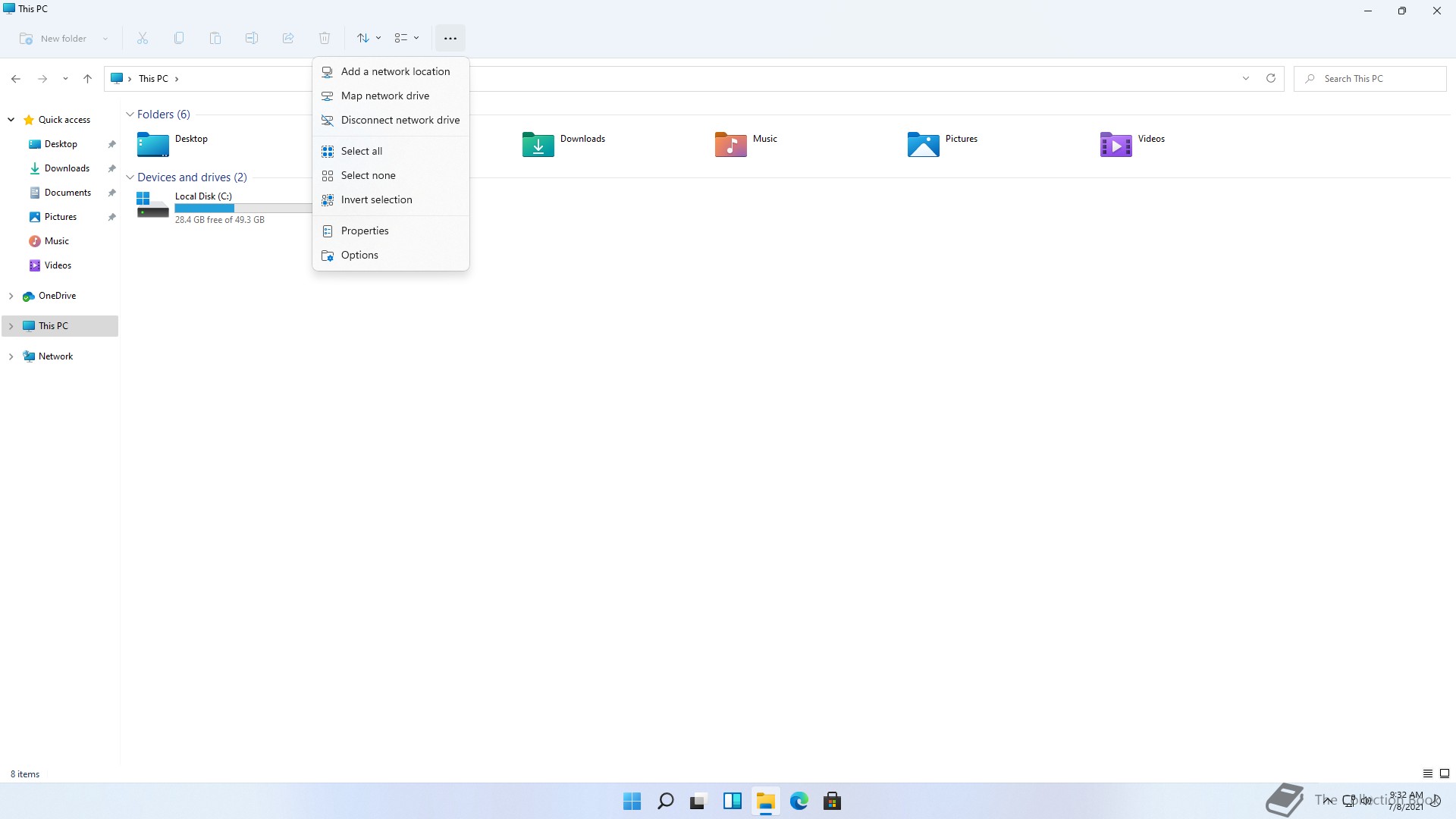
Task: Select the Desktop folder icon
Action: (153, 144)
